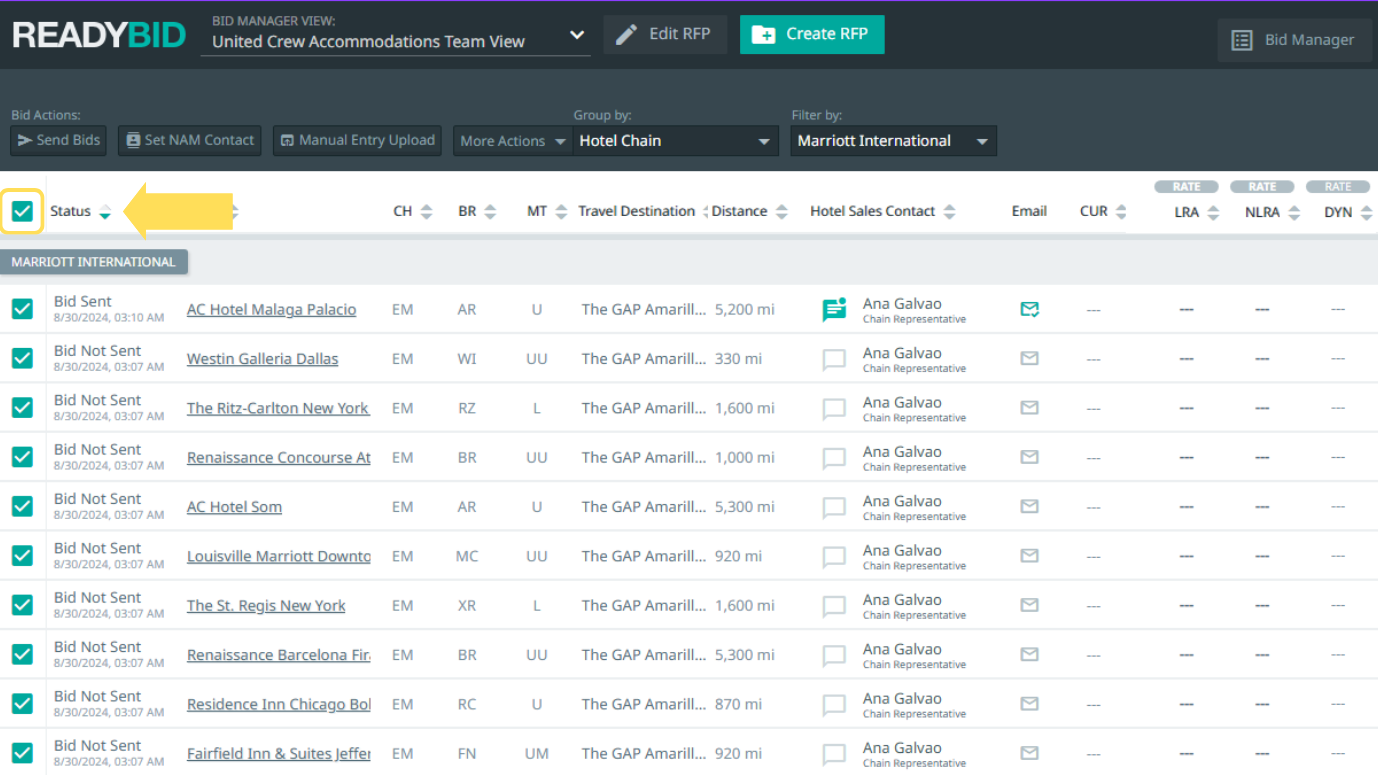
Task: Open Residence Inn Chicago link
Action: pos(279,704)
